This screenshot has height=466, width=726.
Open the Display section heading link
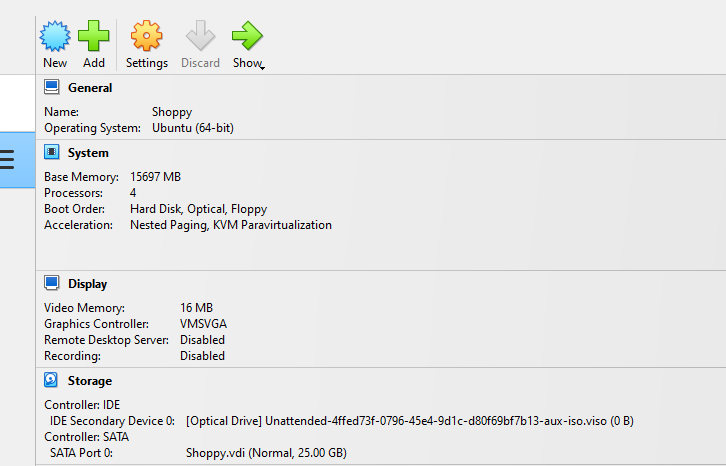pos(88,284)
